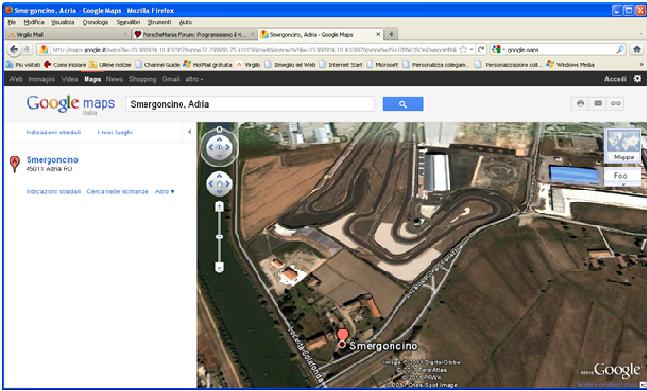Expand the Altro options dropdown

pos(165,192)
